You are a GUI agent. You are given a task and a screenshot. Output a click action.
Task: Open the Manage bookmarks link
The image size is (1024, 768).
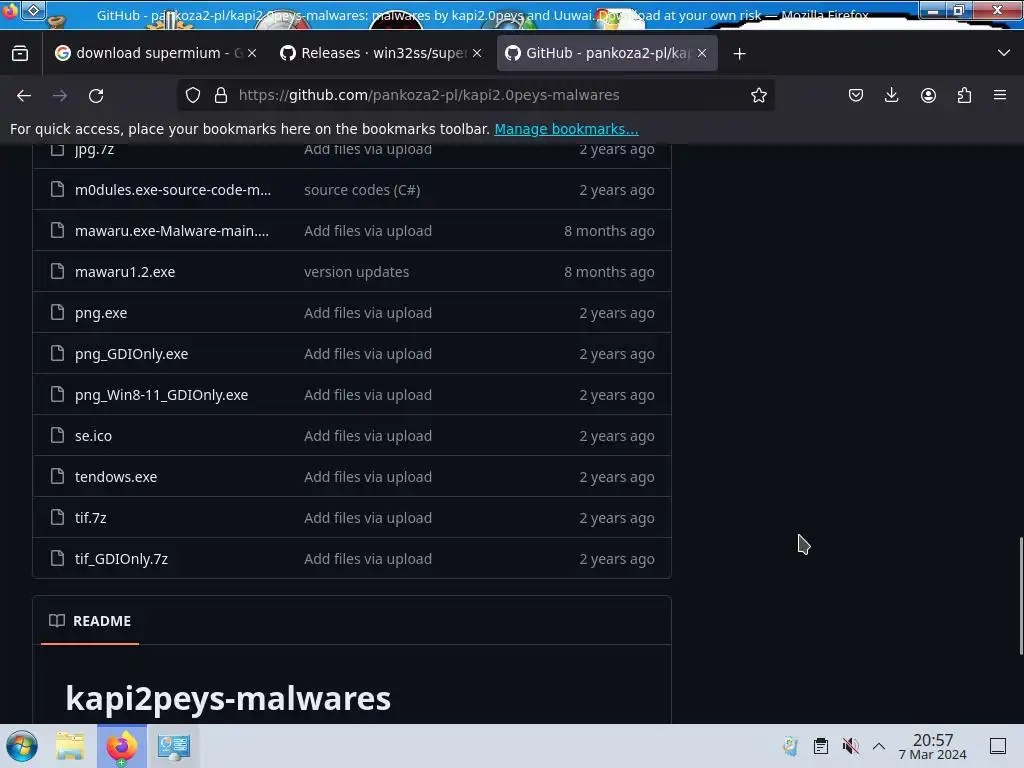pos(566,129)
